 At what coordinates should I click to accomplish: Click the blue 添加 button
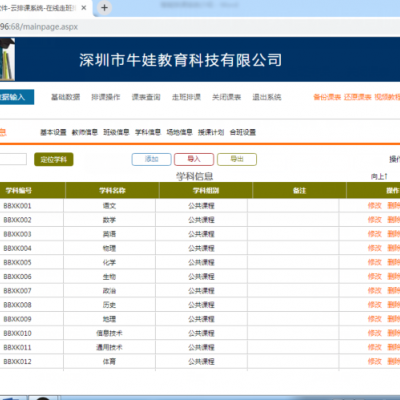tap(152, 159)
